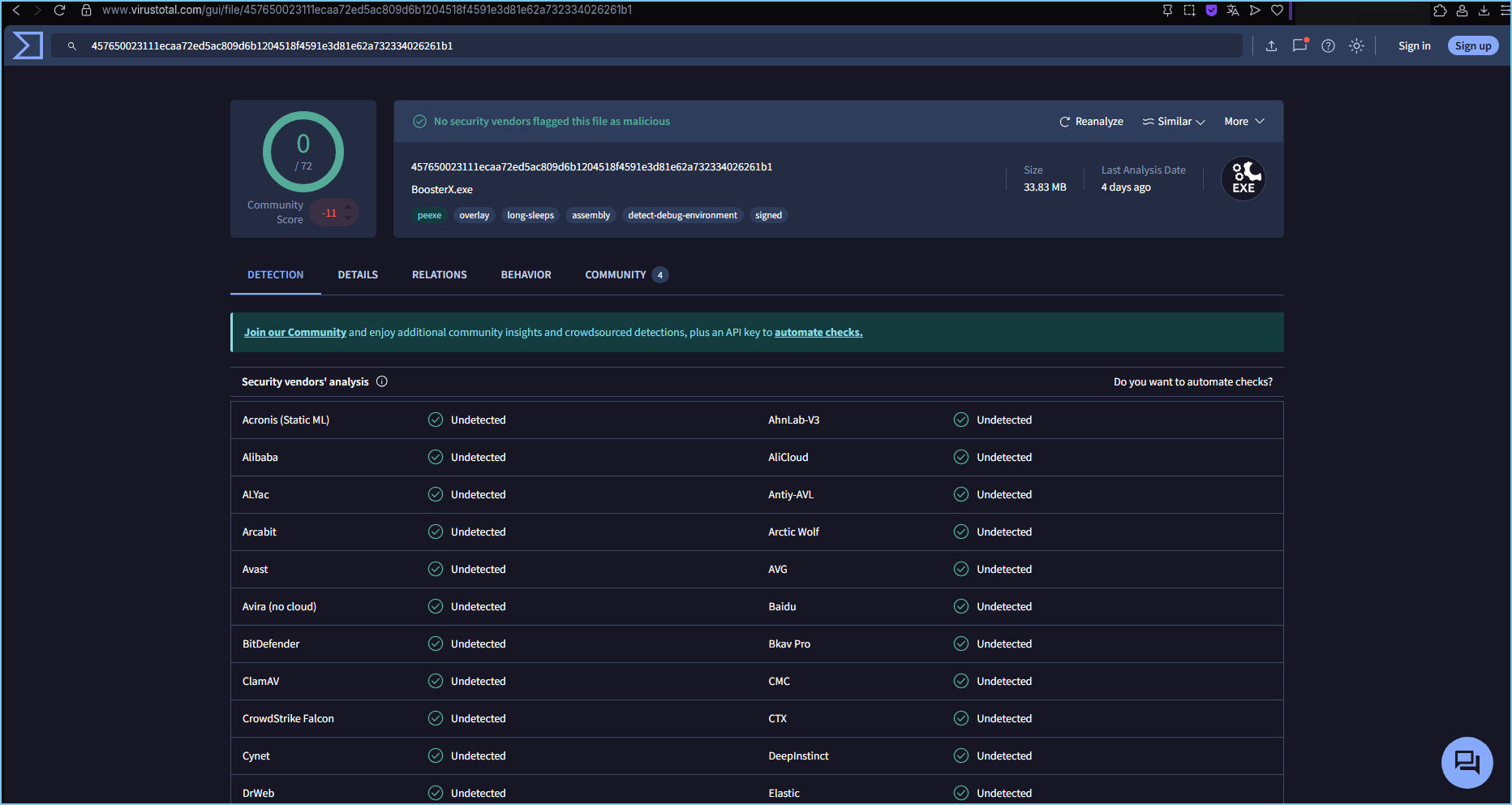Click the peexe tag
The height and width of the screenshot is (805, 1512).
pyautogui.click(x=429, y=216)
